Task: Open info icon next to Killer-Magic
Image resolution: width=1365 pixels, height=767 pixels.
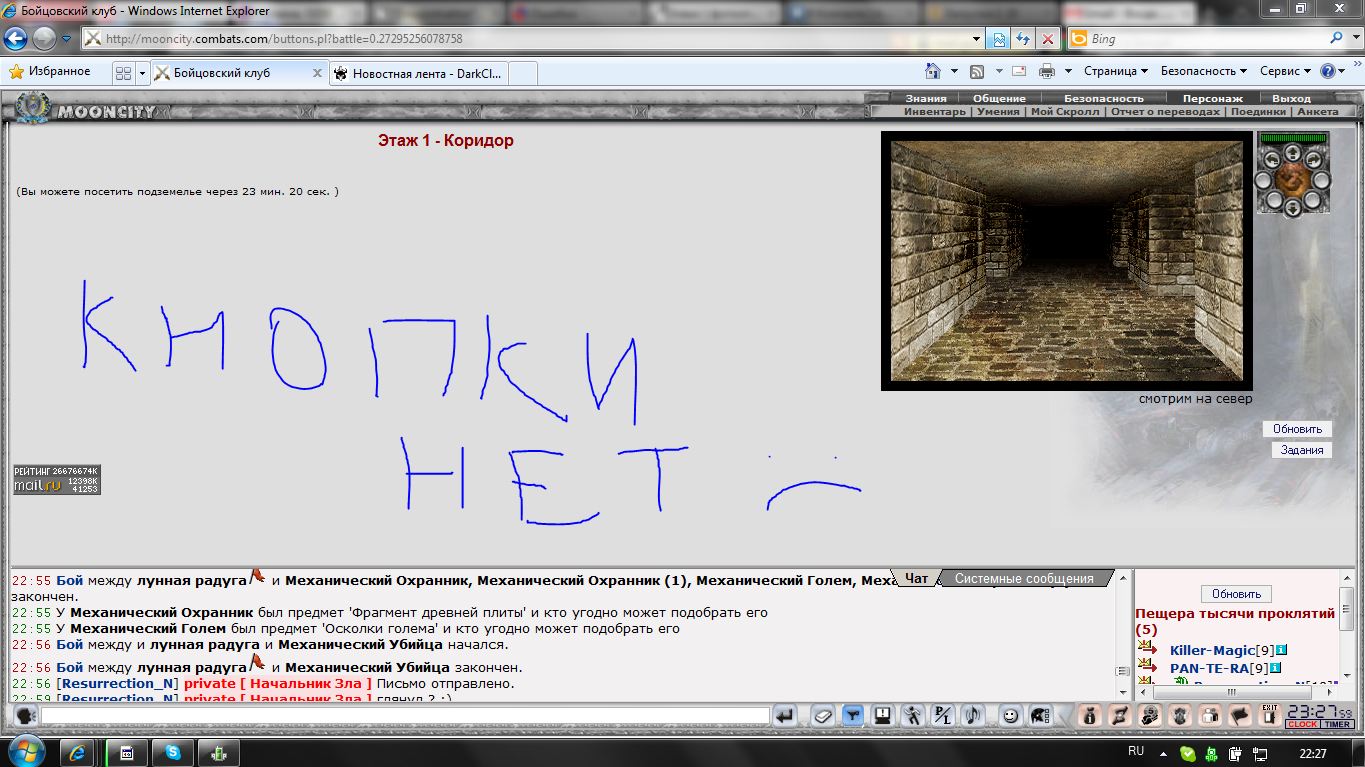Action: click(x=1281, y=650)
